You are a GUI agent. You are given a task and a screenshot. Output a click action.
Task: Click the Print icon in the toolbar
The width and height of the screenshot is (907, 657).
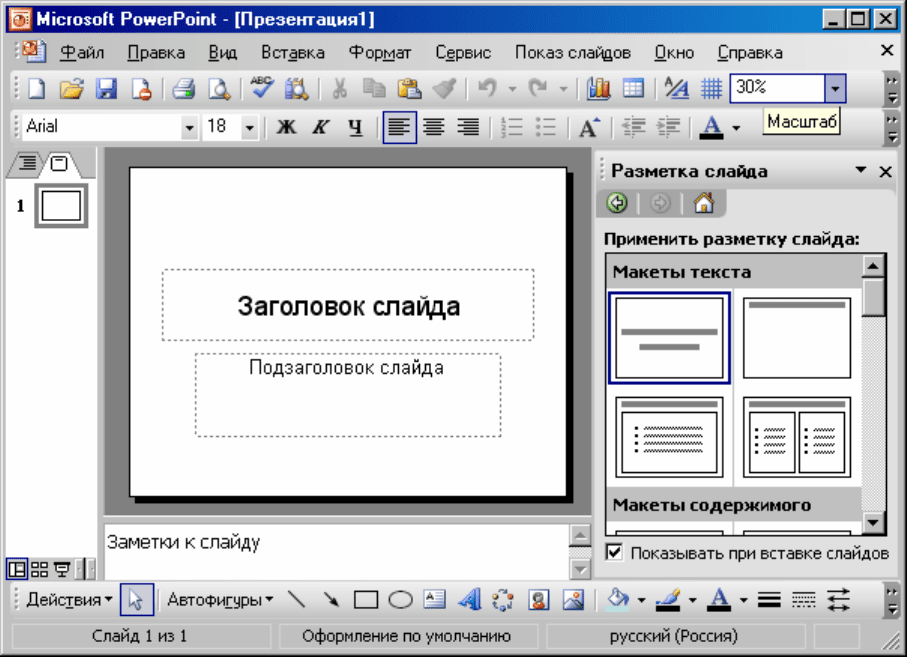[184, 89]
